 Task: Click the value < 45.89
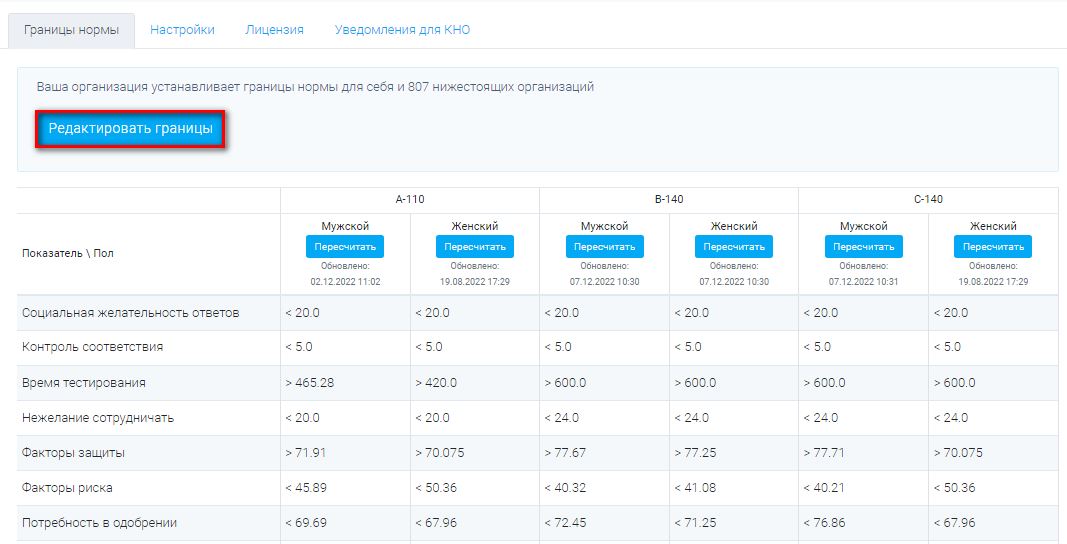tap(306, 488)
